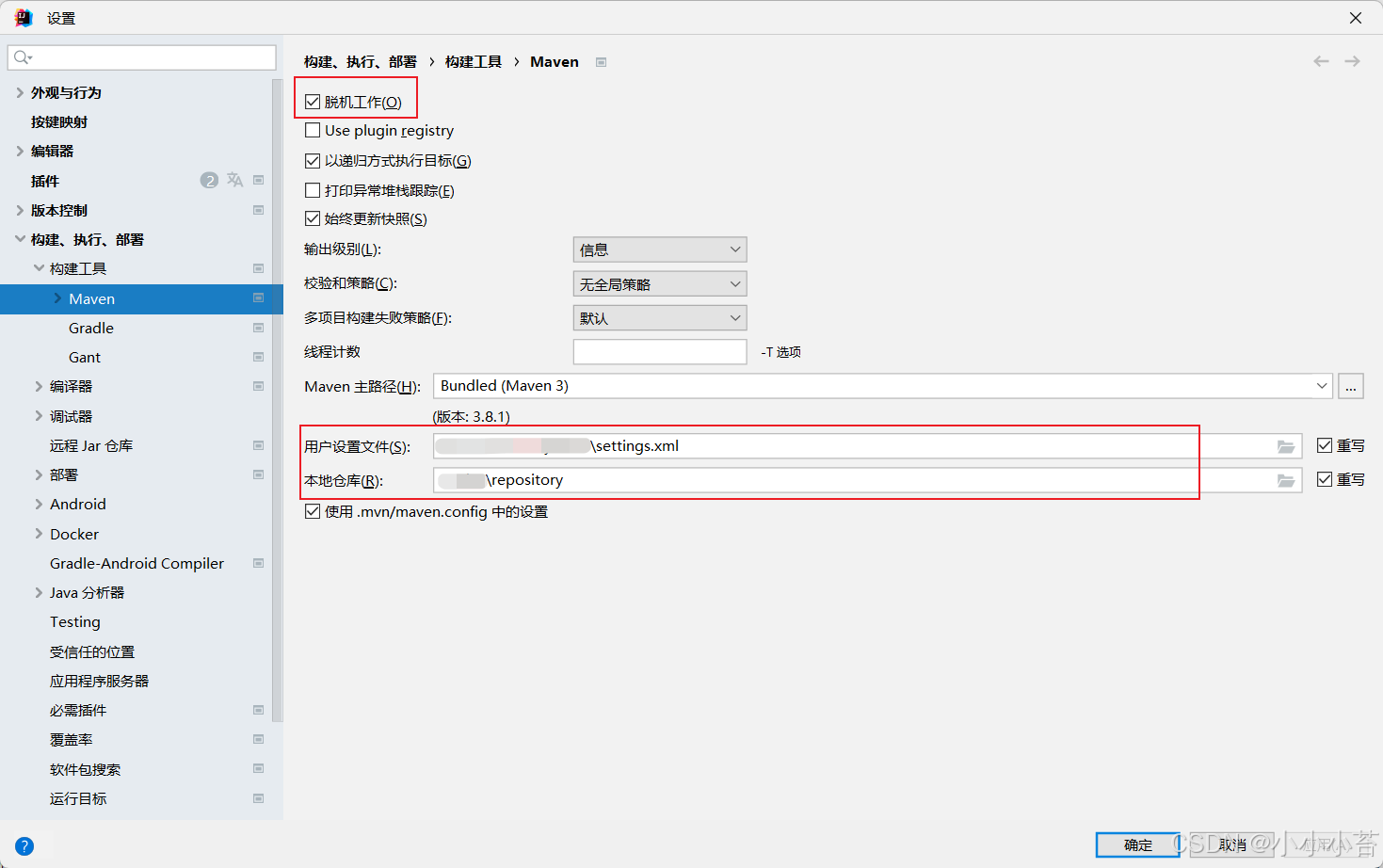
Task: Click the project-level icon on the run targets row
Action: click(x=258, y=798)
